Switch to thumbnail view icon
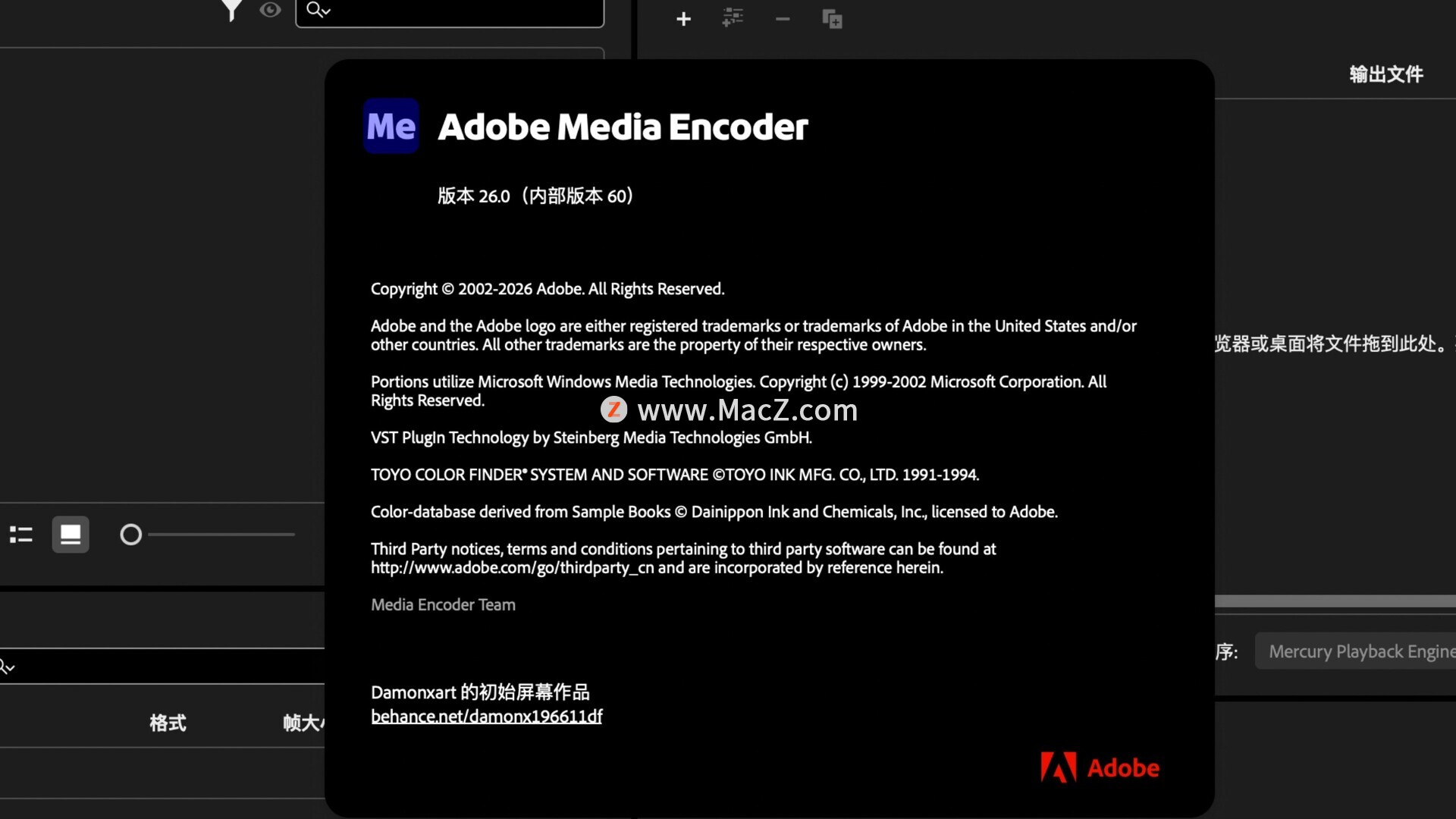The image size is (1456, 819). coord(71,535)
